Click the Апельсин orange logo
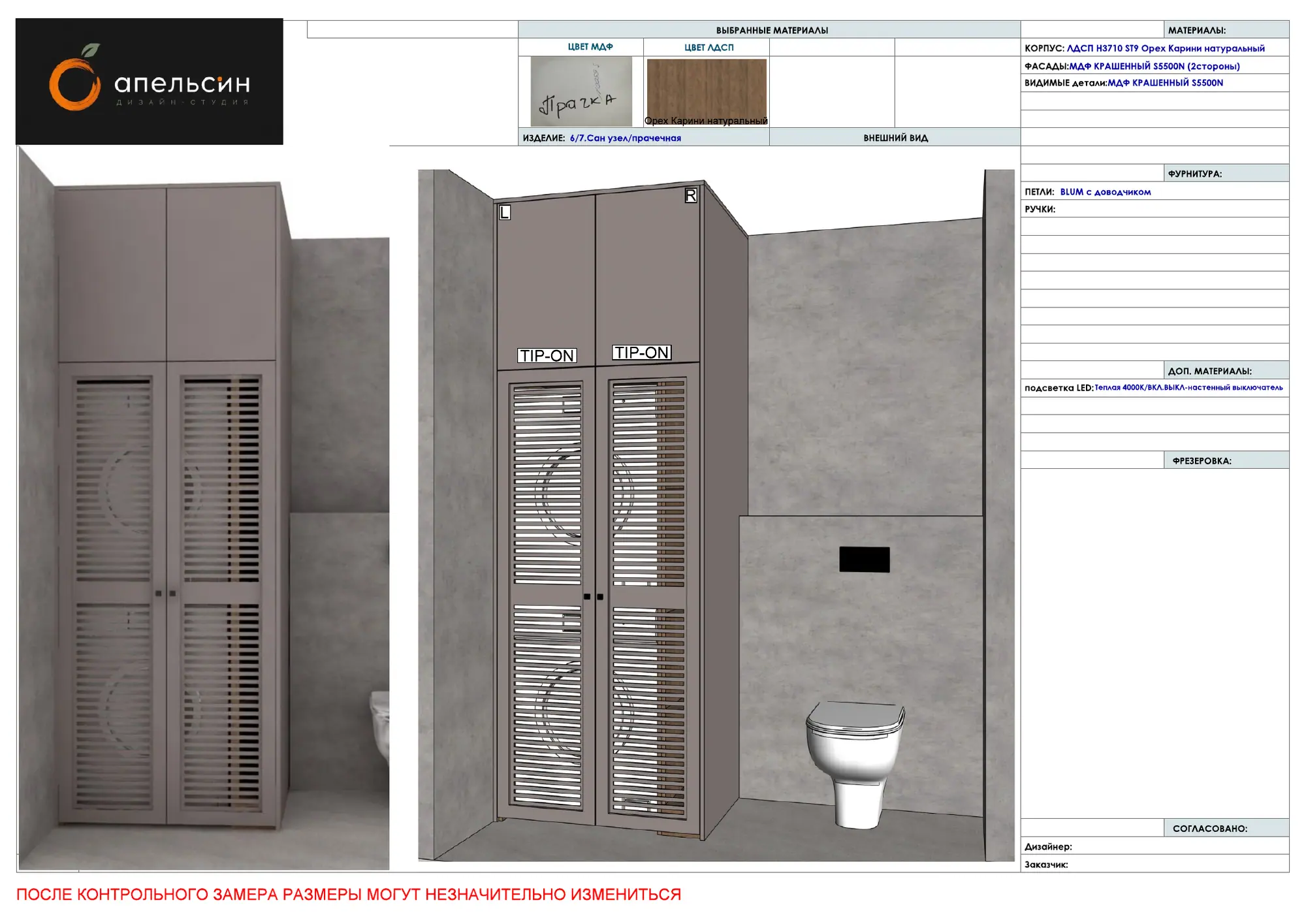Screen dimensions: 1306x924 click(x=149, y=82)
